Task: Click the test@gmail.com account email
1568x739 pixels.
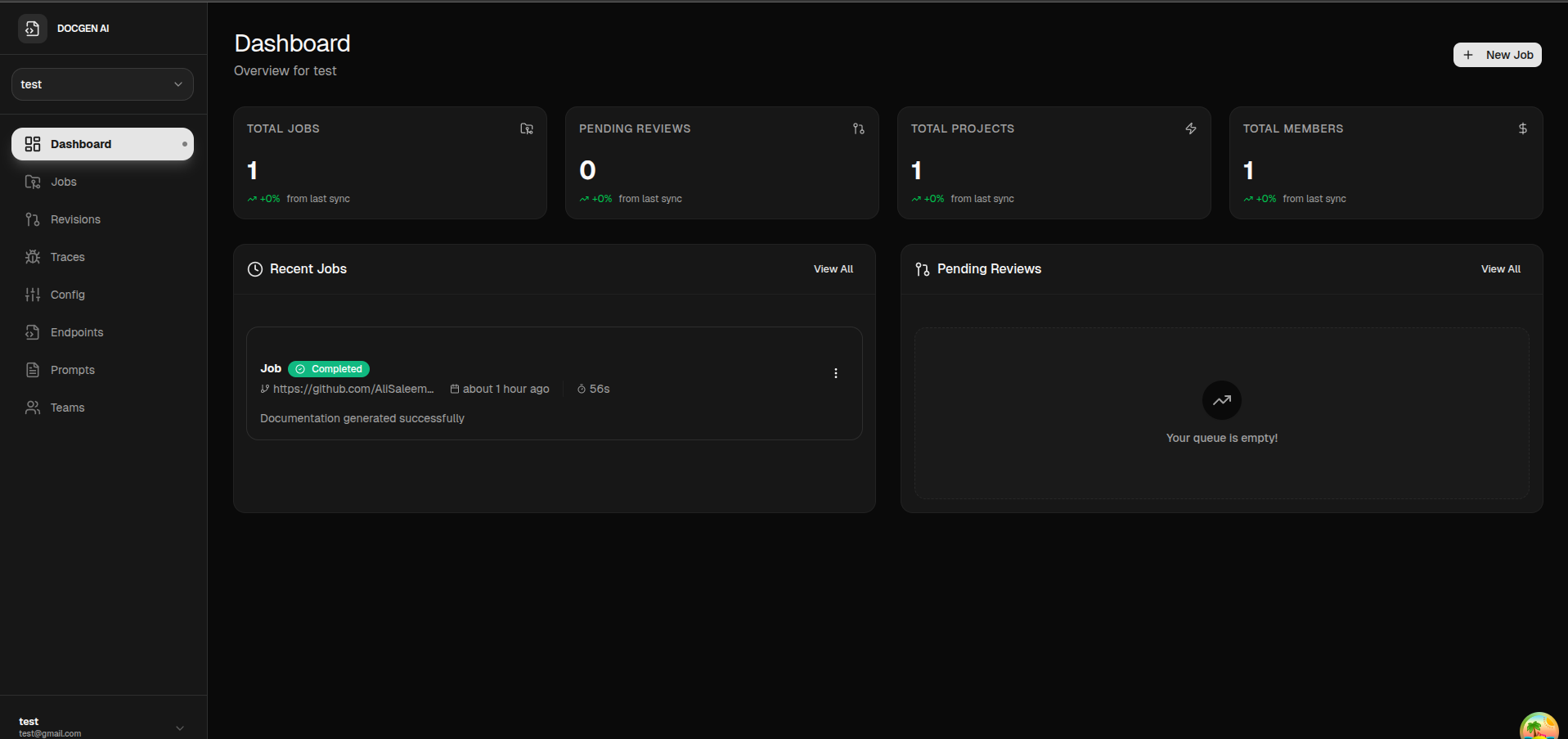Action: [x=50, y=733]
